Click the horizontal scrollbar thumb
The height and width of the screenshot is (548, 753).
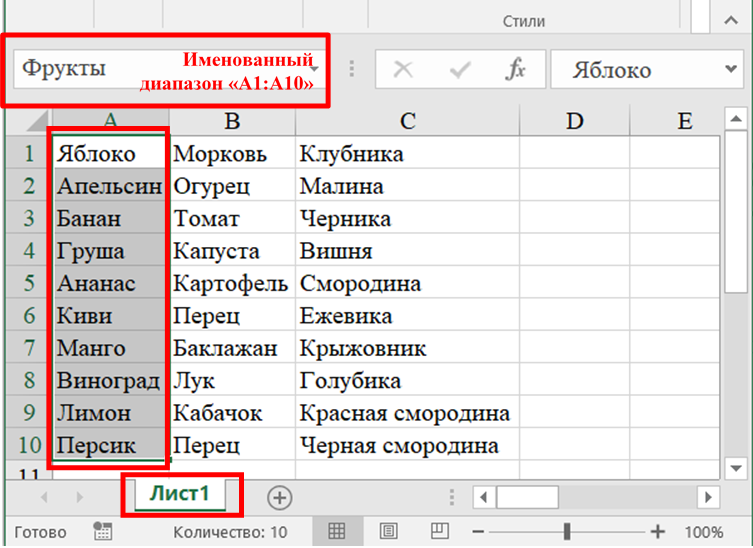click(x=527, y=497)
